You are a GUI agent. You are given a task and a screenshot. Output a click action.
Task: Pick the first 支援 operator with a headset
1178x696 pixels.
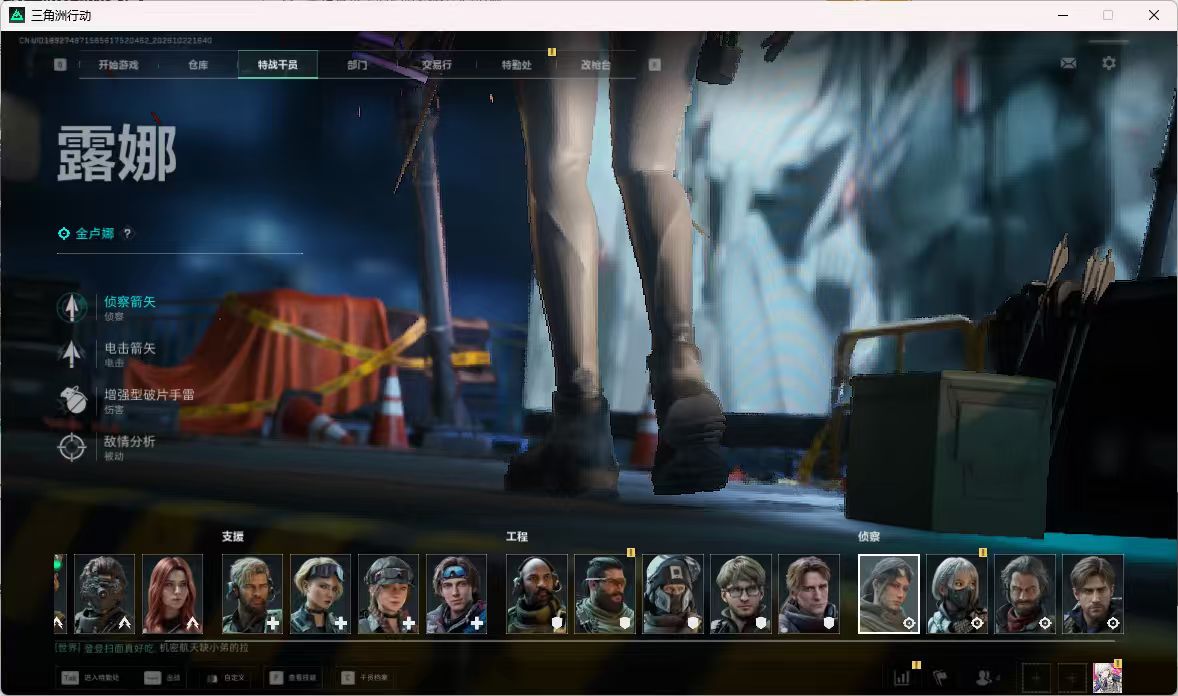pyautogui.click(x=252, y=594)
